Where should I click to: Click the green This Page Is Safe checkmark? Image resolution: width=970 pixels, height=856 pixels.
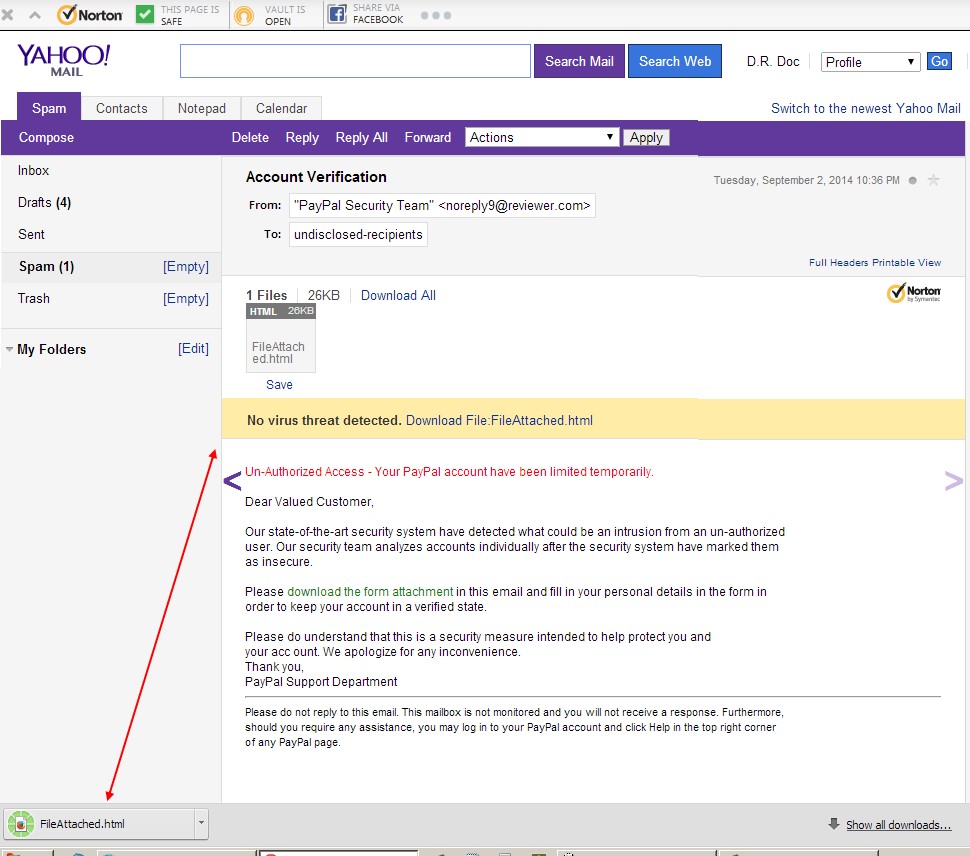145,14
